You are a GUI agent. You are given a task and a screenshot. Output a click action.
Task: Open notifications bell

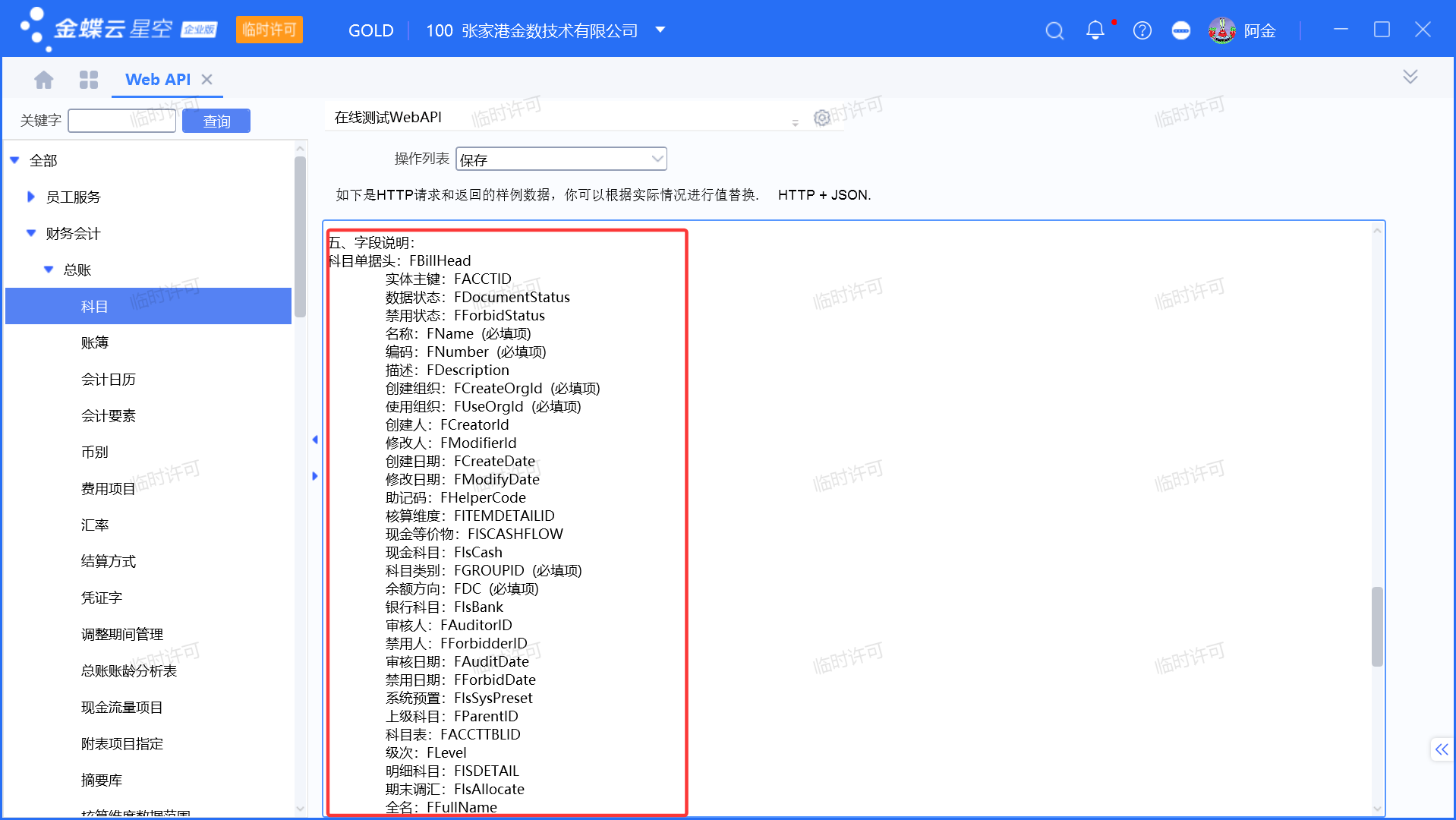[1095, 30]
